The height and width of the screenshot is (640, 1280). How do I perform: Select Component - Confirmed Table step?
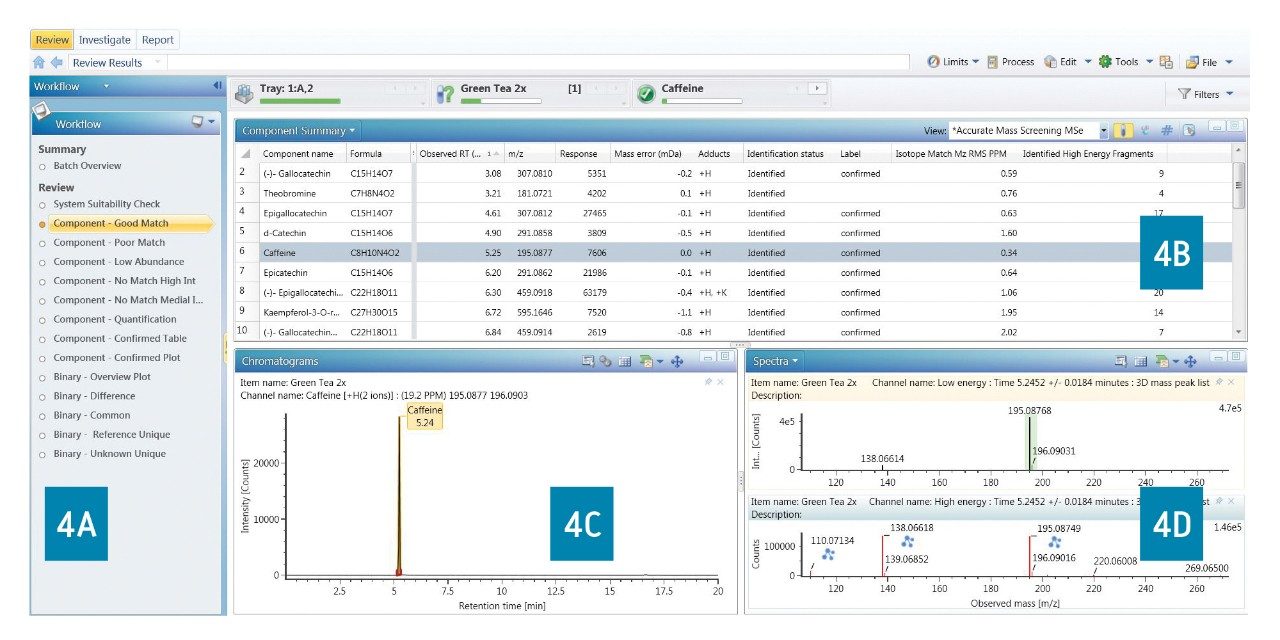[x=112, y=339]
